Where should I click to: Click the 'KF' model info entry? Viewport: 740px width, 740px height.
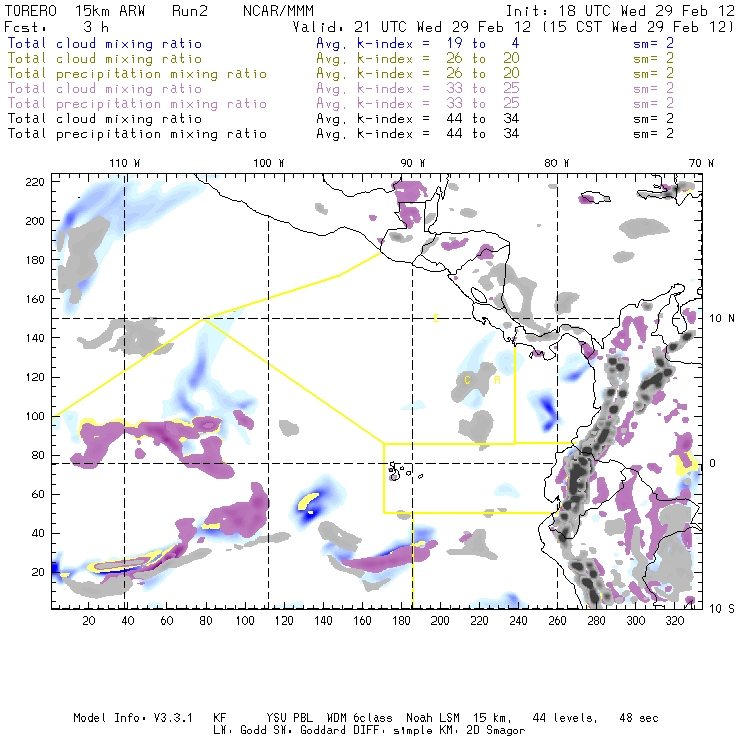click(220, 718)
